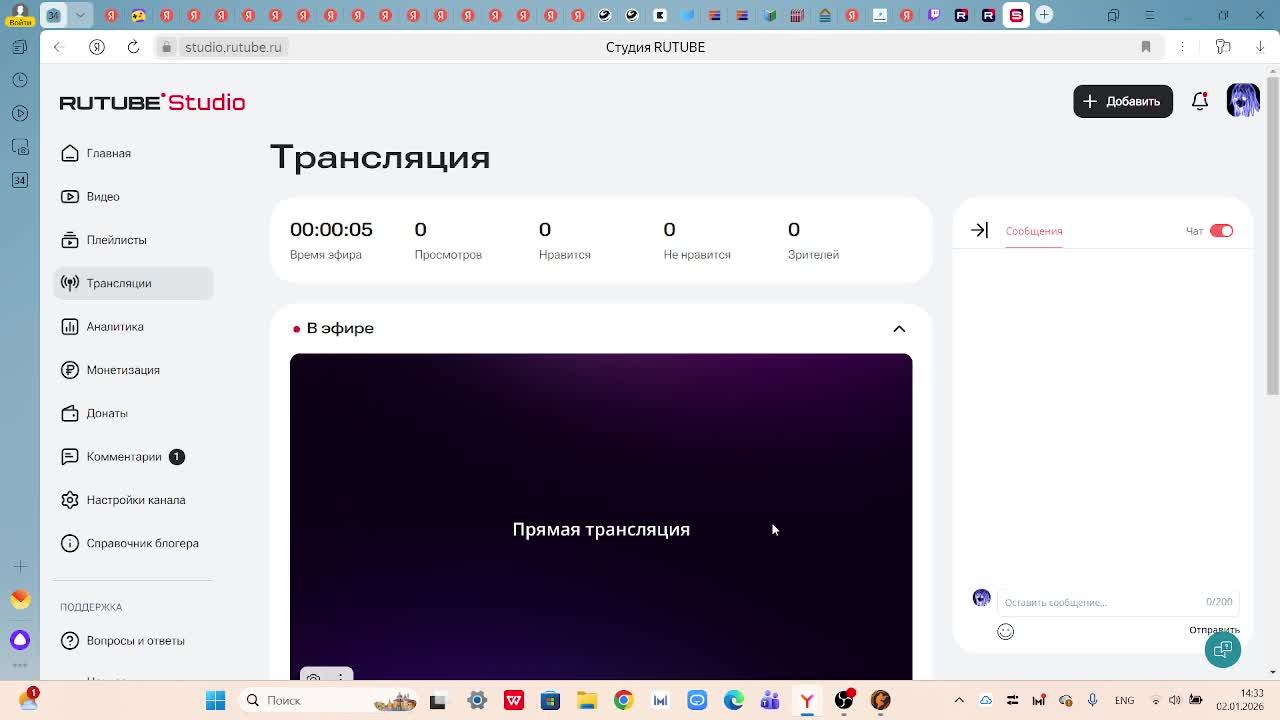This screenshot has height=720, width=1280.
Task: Click the ENG language indicator
Action: (x=1124, y=700)
